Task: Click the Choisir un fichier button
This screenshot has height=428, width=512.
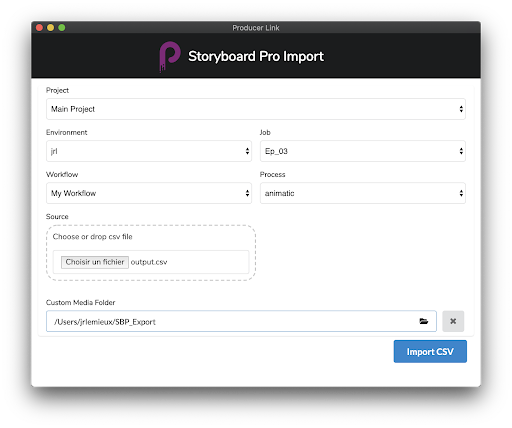Action: coord(95,262)
